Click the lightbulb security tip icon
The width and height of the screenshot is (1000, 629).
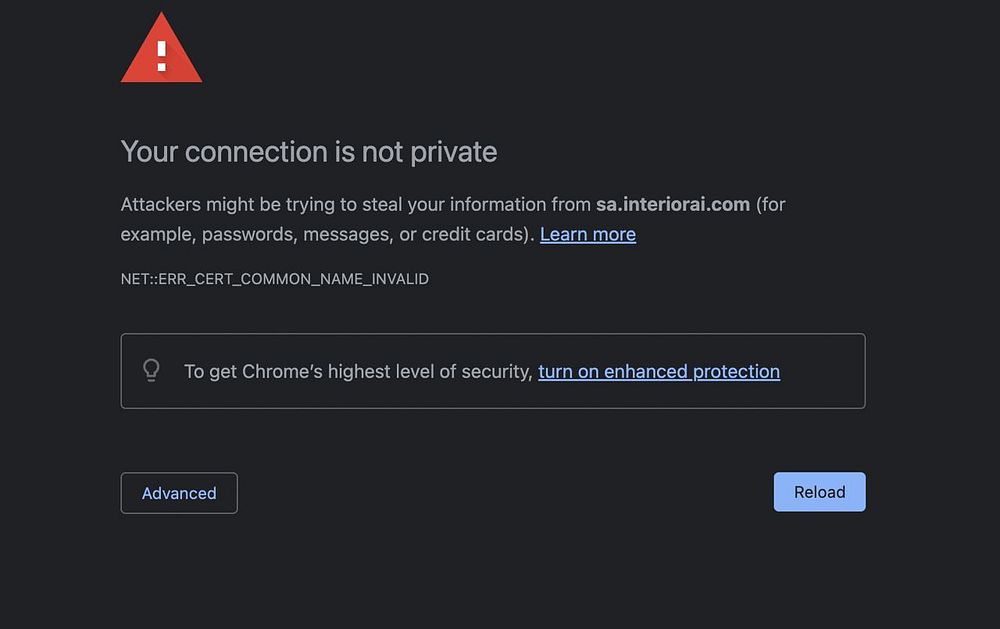coord(151,371)
